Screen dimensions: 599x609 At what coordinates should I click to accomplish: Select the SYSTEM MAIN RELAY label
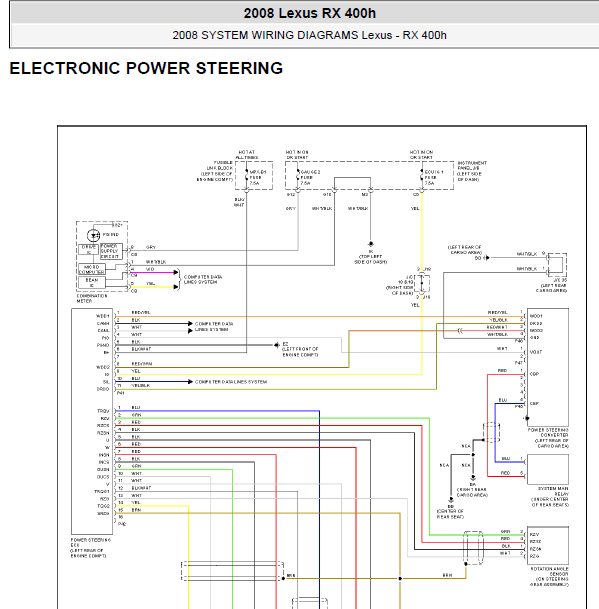pyautogui.click(x=550, y=496)
